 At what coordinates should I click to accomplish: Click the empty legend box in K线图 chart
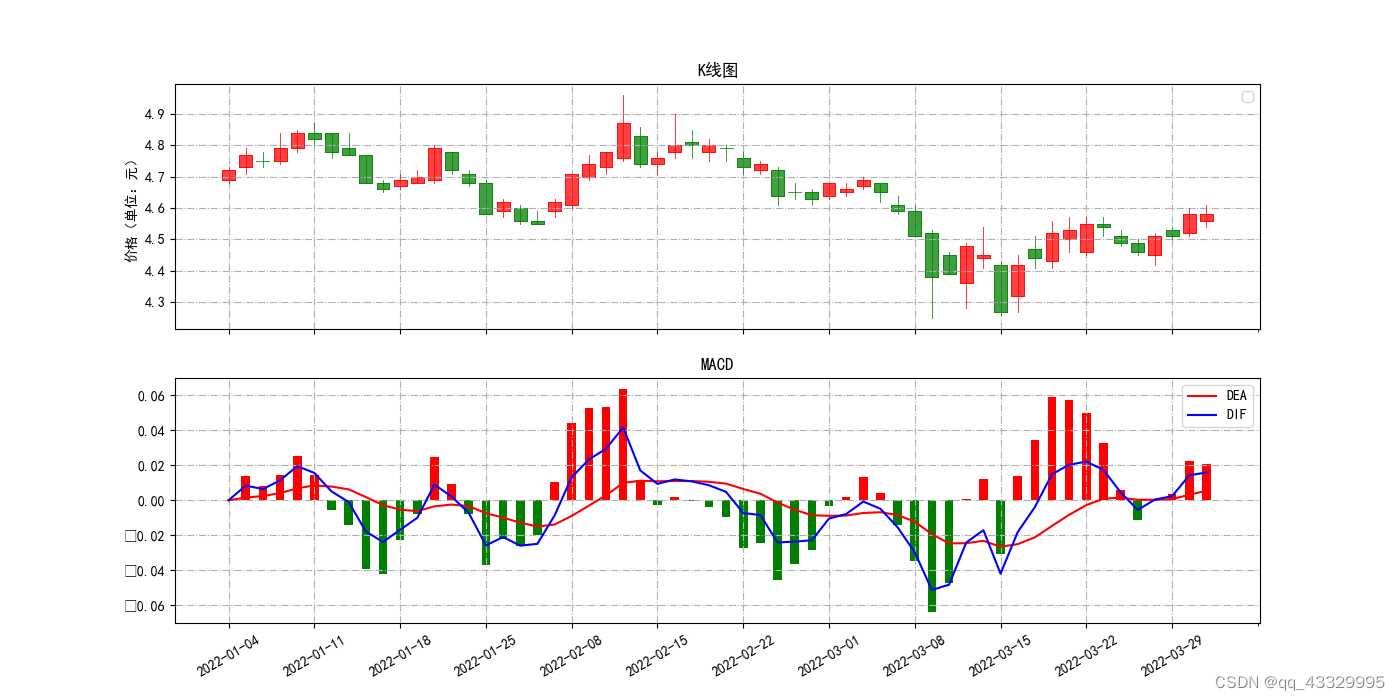tap(1247, 97)
